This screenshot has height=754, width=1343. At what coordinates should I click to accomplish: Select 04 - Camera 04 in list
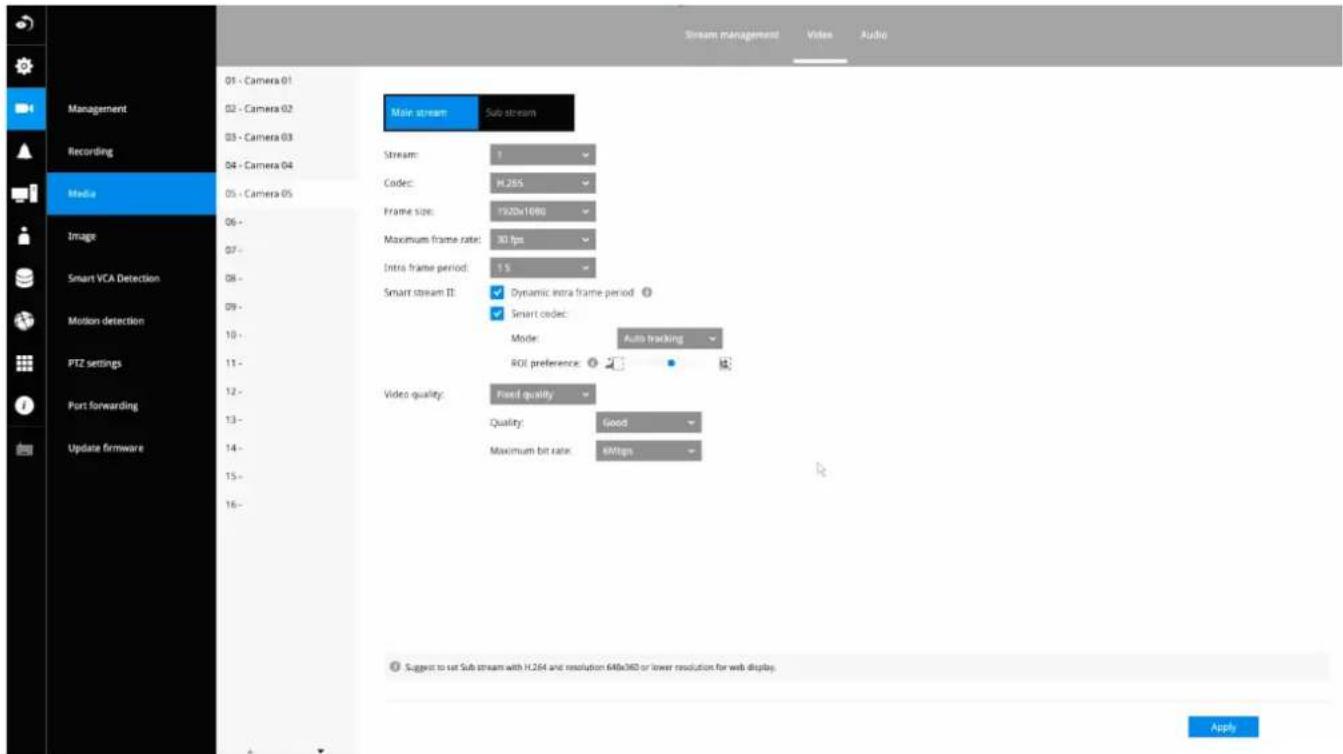287,165
